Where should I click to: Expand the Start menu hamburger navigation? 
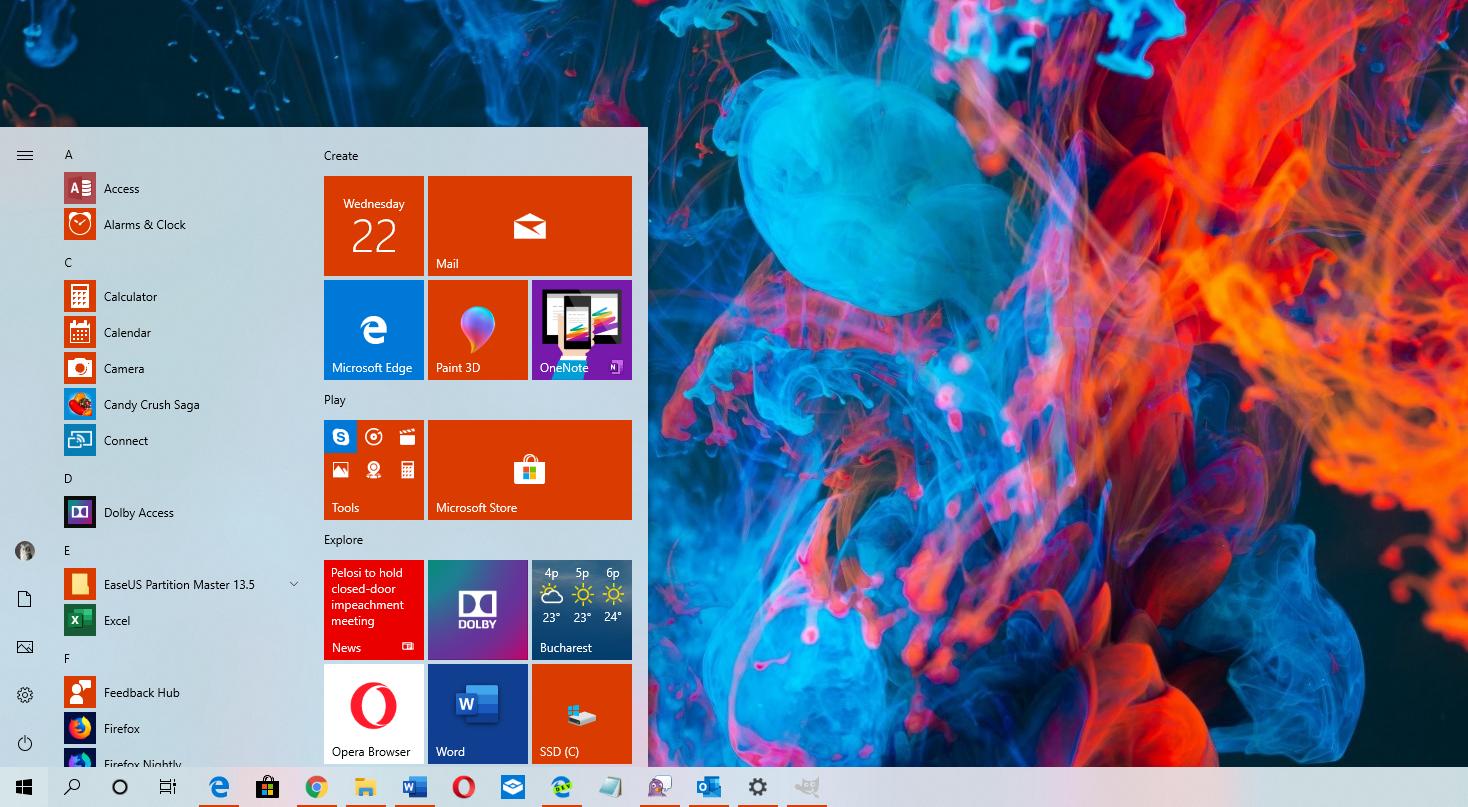tap(25, 155)
